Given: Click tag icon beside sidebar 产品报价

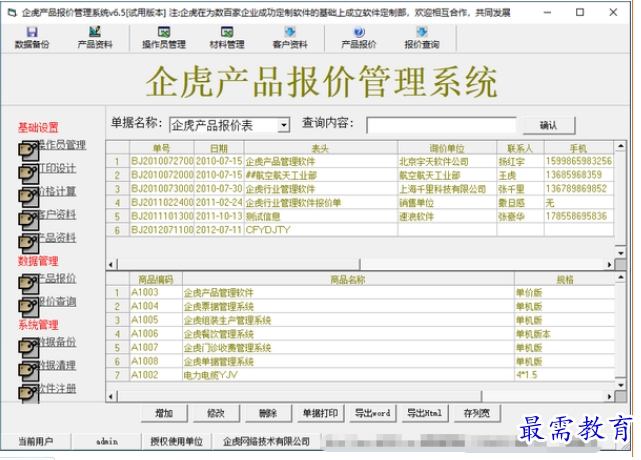Looking at the screenshot, I should pos(29,284).
